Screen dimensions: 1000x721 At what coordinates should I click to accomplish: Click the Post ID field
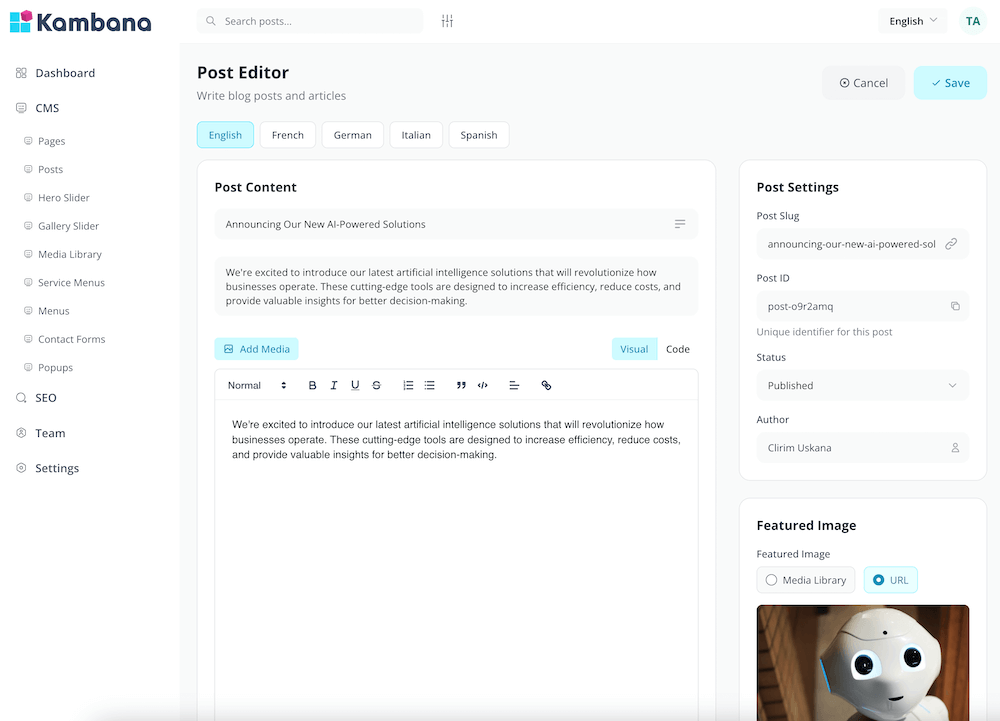coord(862,306)
